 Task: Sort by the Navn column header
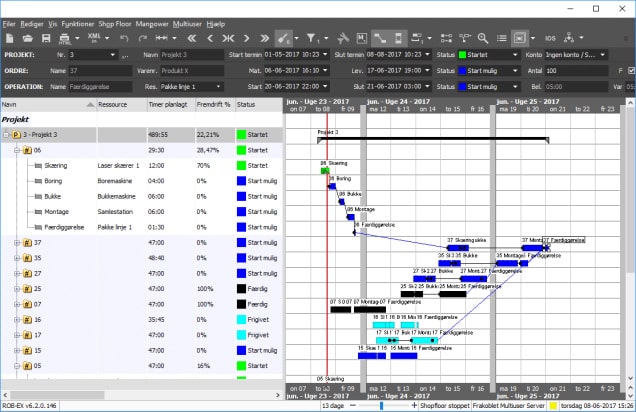pyautogui.click(x=48, y=105)
